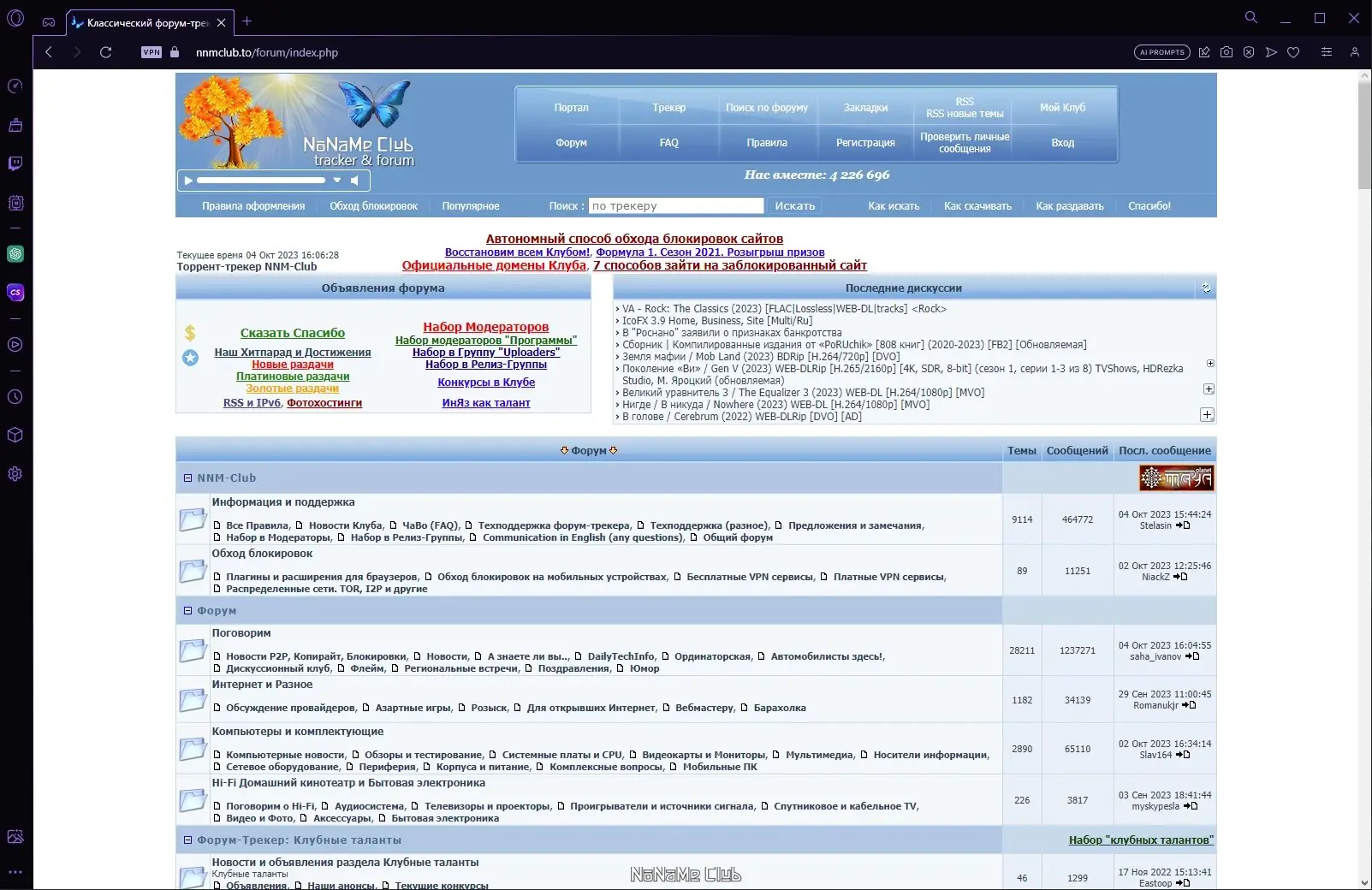The width and height of the screenshot is (1372, 890).
Task: Click the Вход login menu item
Action: [1062, 143]
